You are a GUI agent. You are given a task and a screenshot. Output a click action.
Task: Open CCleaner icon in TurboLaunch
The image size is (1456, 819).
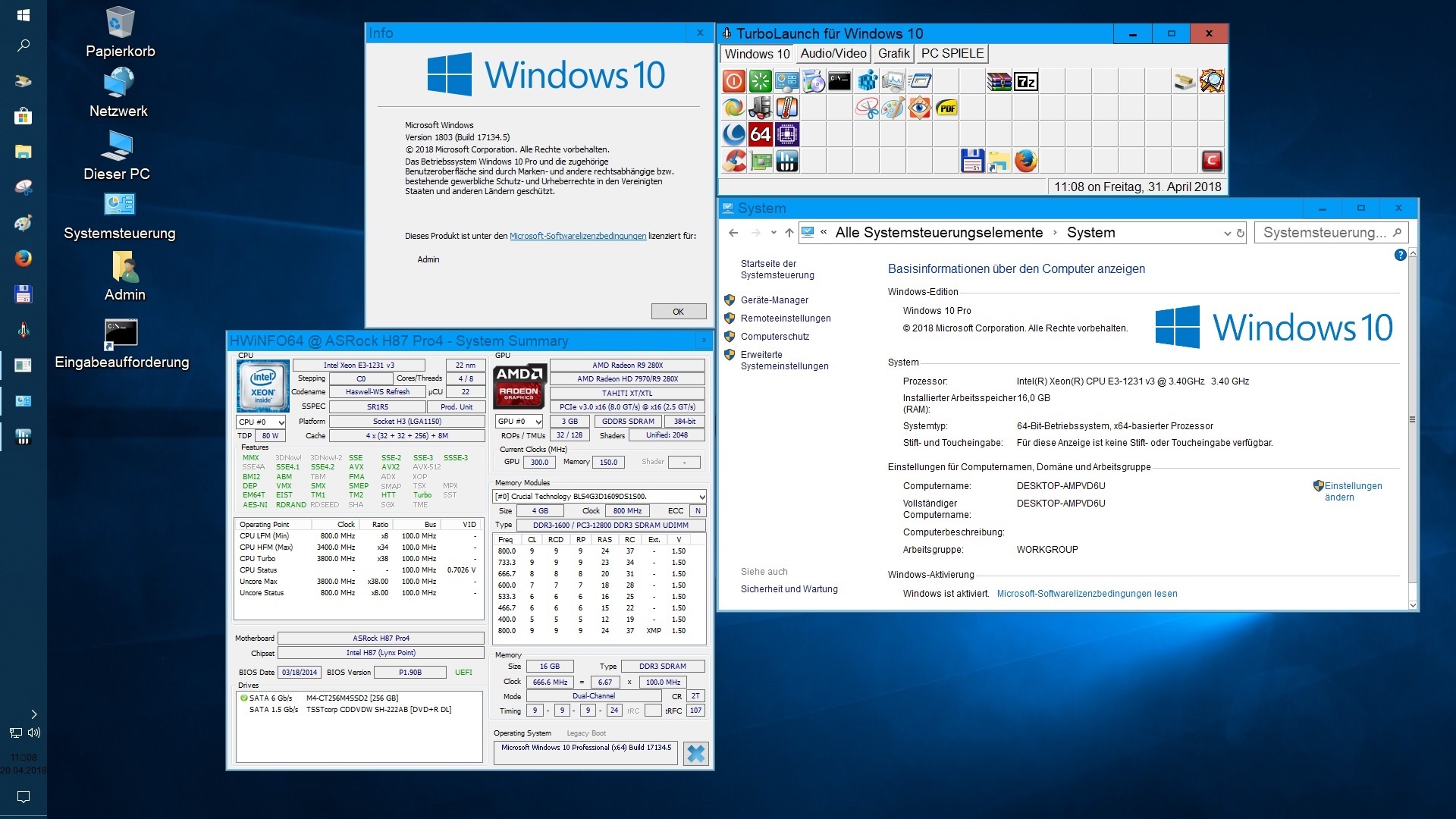(733, 161)
